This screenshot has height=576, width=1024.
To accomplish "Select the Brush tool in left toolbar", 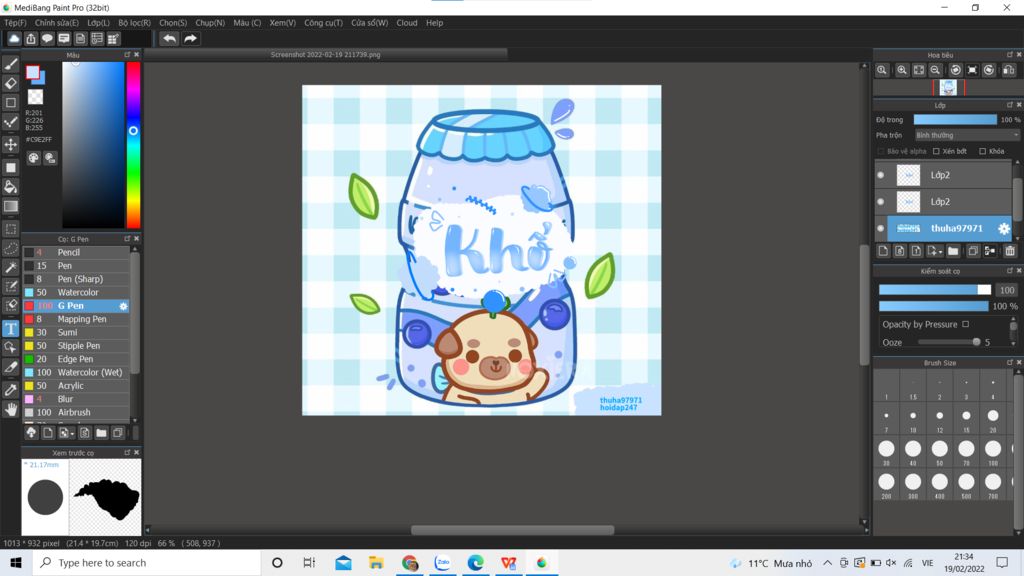I will tap(10, 64).
